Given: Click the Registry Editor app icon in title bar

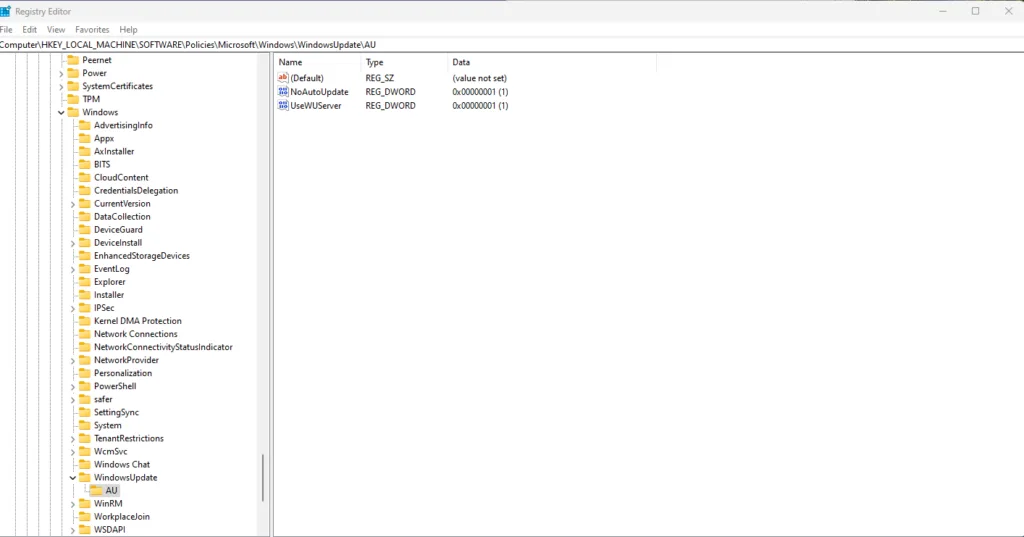Looking at the screenshot, I should pyautogui.click(x=5, y=11).
